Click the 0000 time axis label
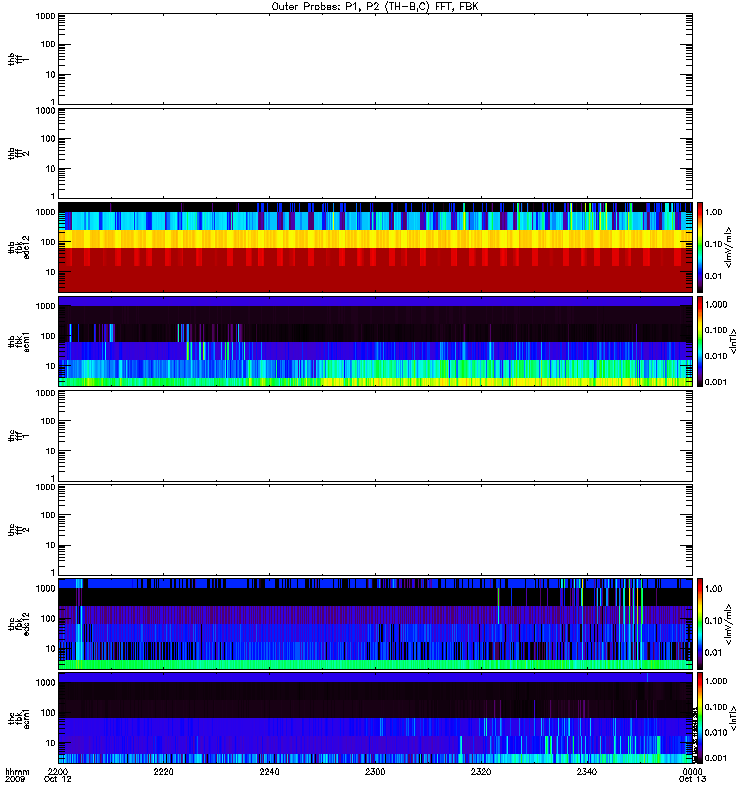 point(692,771)
